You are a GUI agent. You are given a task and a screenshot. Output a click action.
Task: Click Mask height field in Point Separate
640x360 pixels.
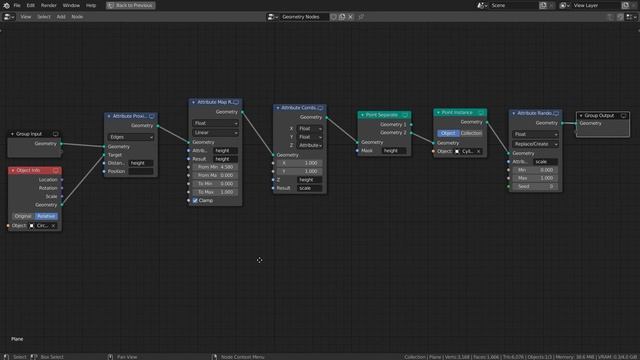pyautogui.click(x=394, y=151)
